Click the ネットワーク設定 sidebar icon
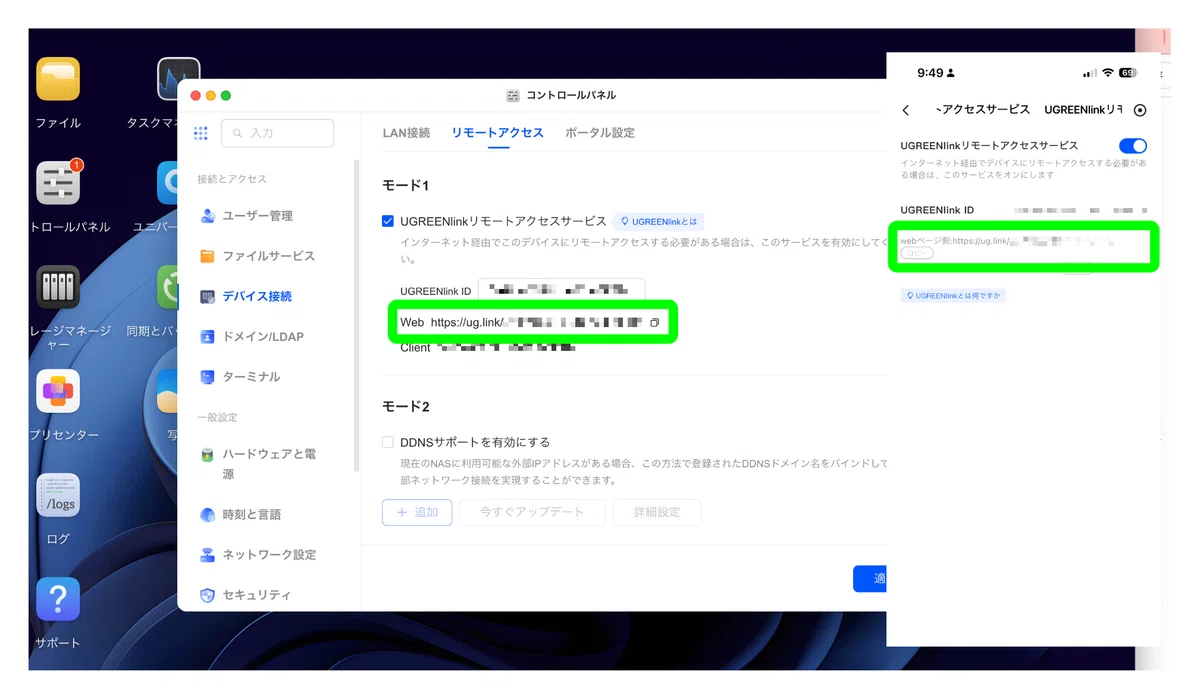 pos(207,555)
